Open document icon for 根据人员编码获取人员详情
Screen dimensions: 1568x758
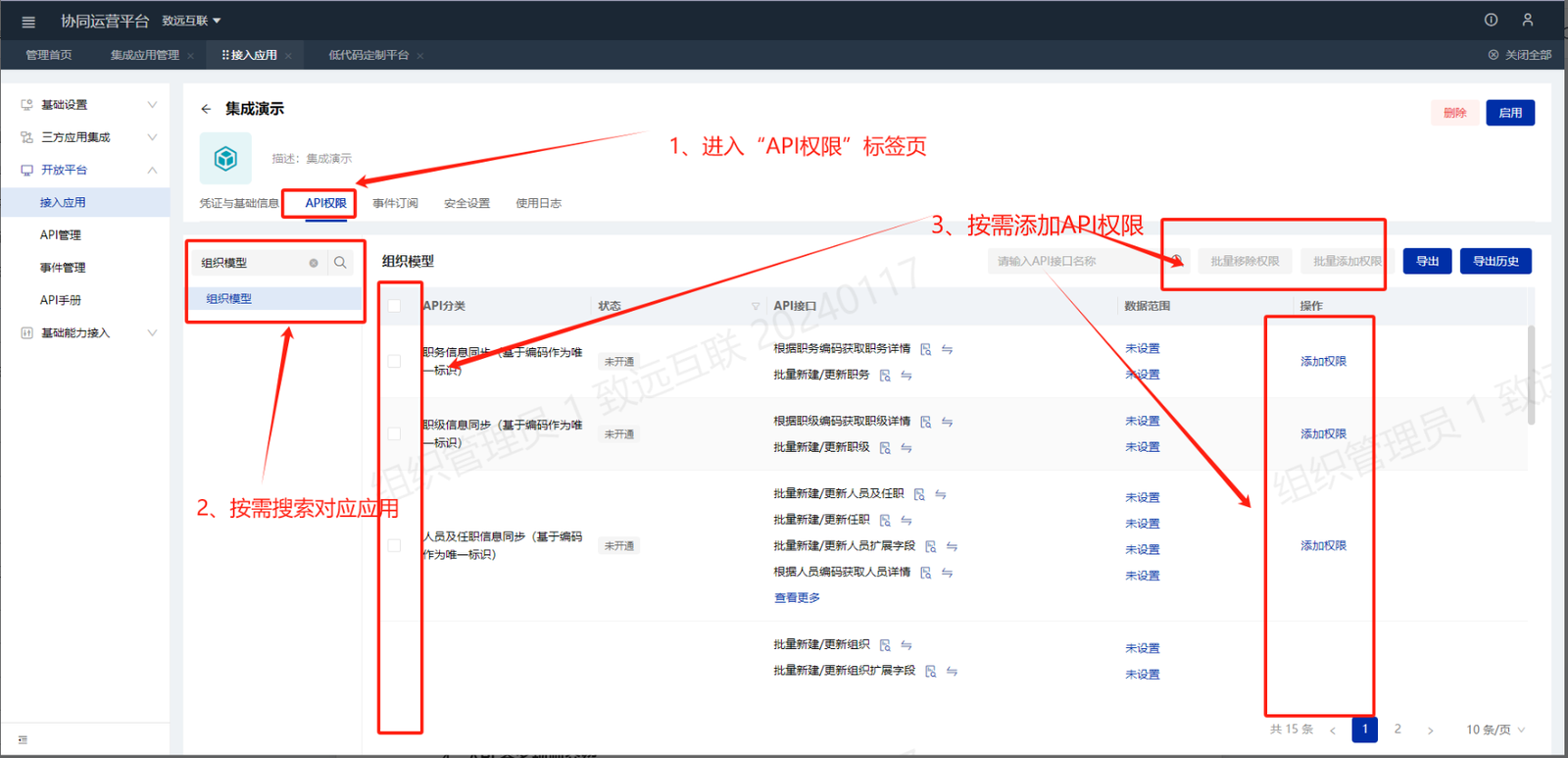925,573
